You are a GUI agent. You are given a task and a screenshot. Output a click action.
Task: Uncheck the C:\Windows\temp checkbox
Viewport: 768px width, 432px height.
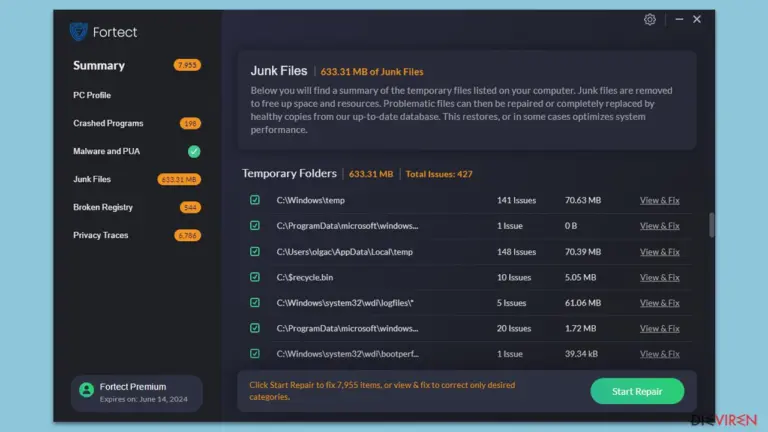click(255, 200)
